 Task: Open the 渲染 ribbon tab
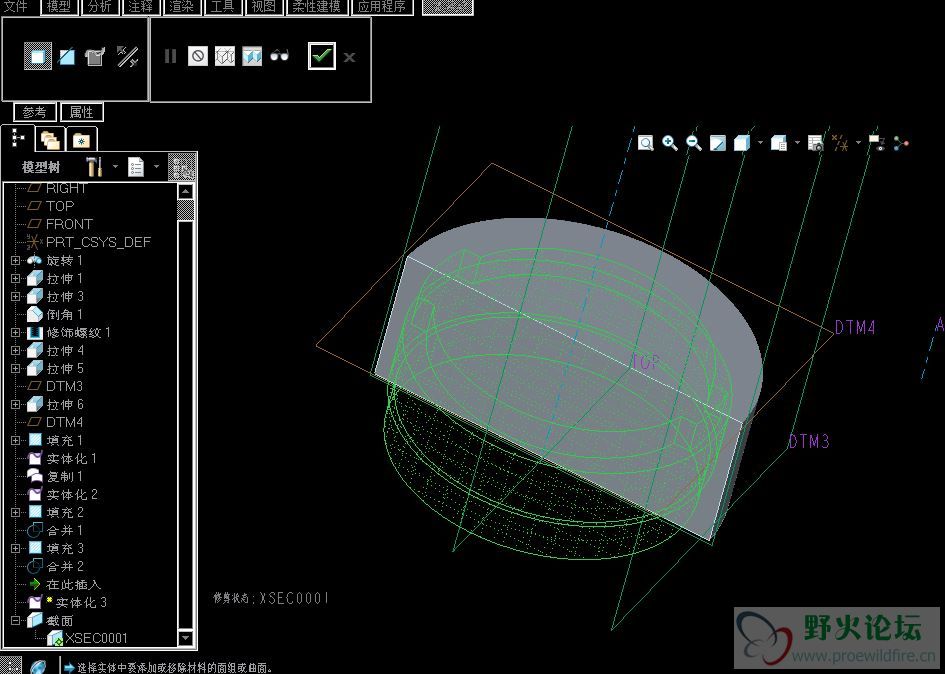181,7
